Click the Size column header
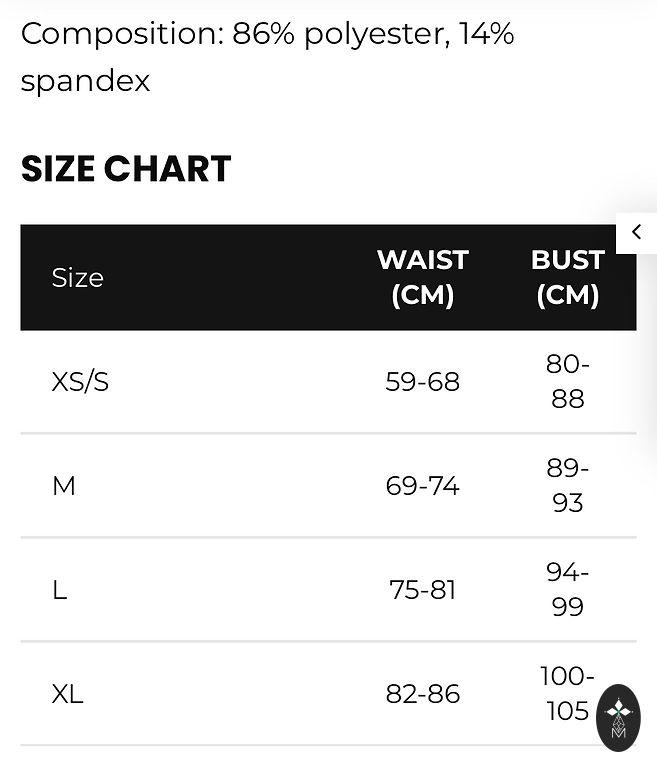This screenshot has height=768, width=657. tap(77, 278)
